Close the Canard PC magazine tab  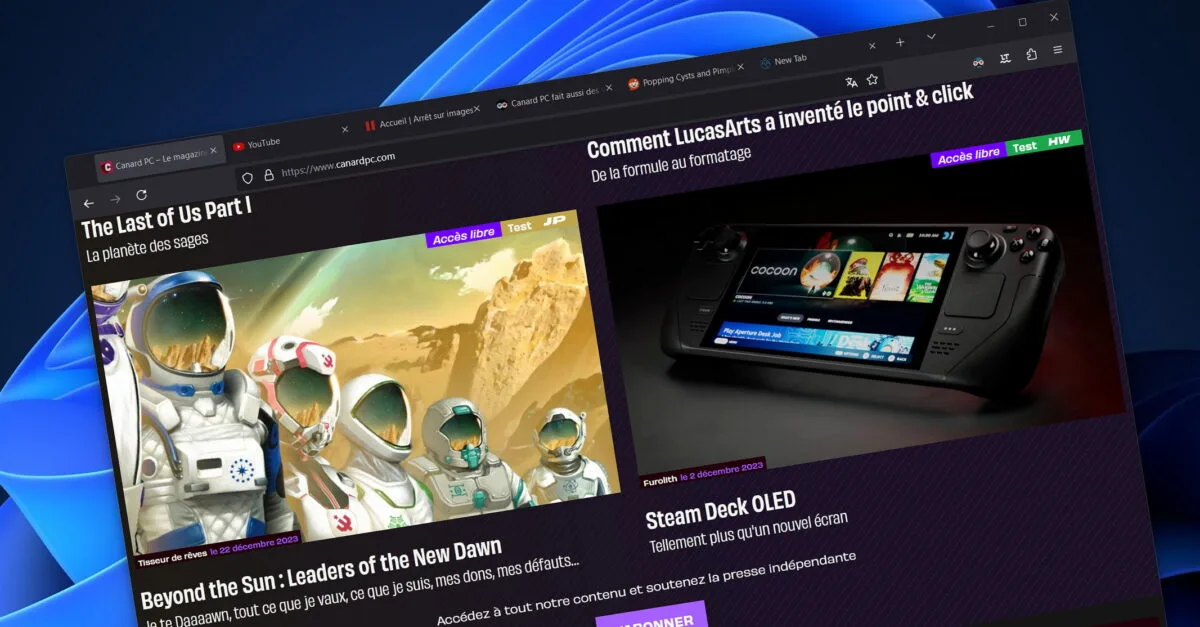pos(213,151)
